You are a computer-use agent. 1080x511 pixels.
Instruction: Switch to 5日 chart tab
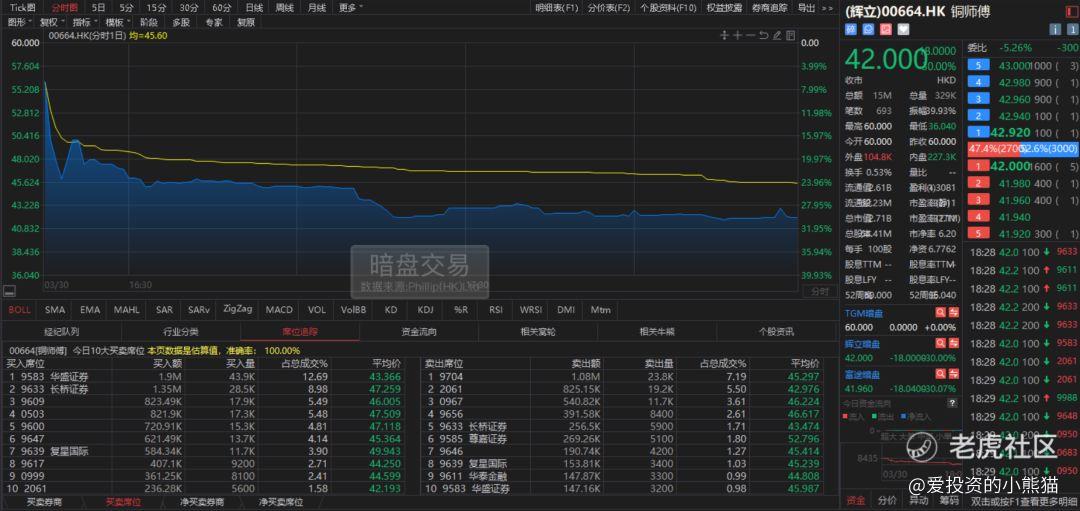(x=98, y=8)
